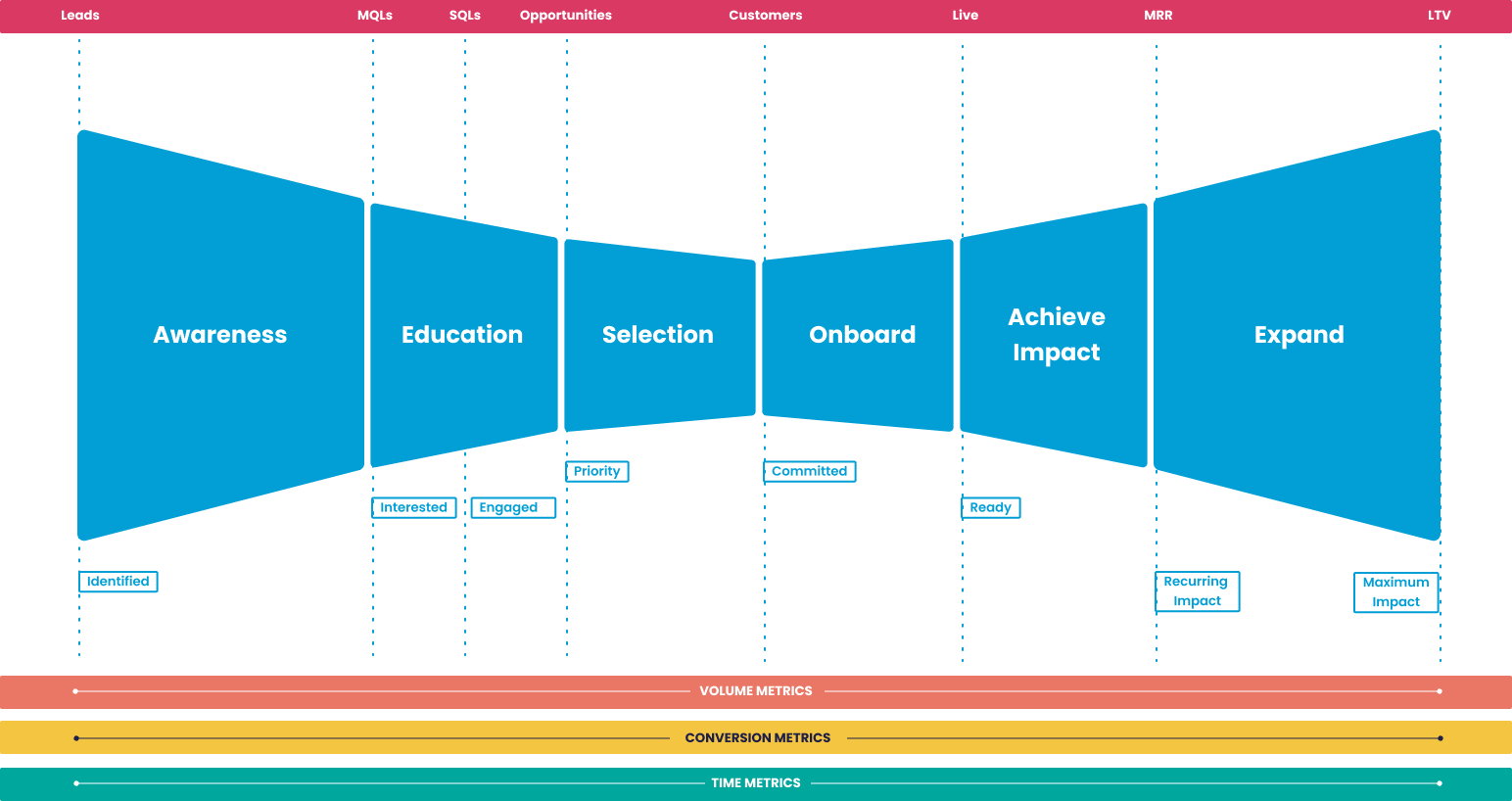
Task: Select the LTV header label
Action: (1440, 15)
